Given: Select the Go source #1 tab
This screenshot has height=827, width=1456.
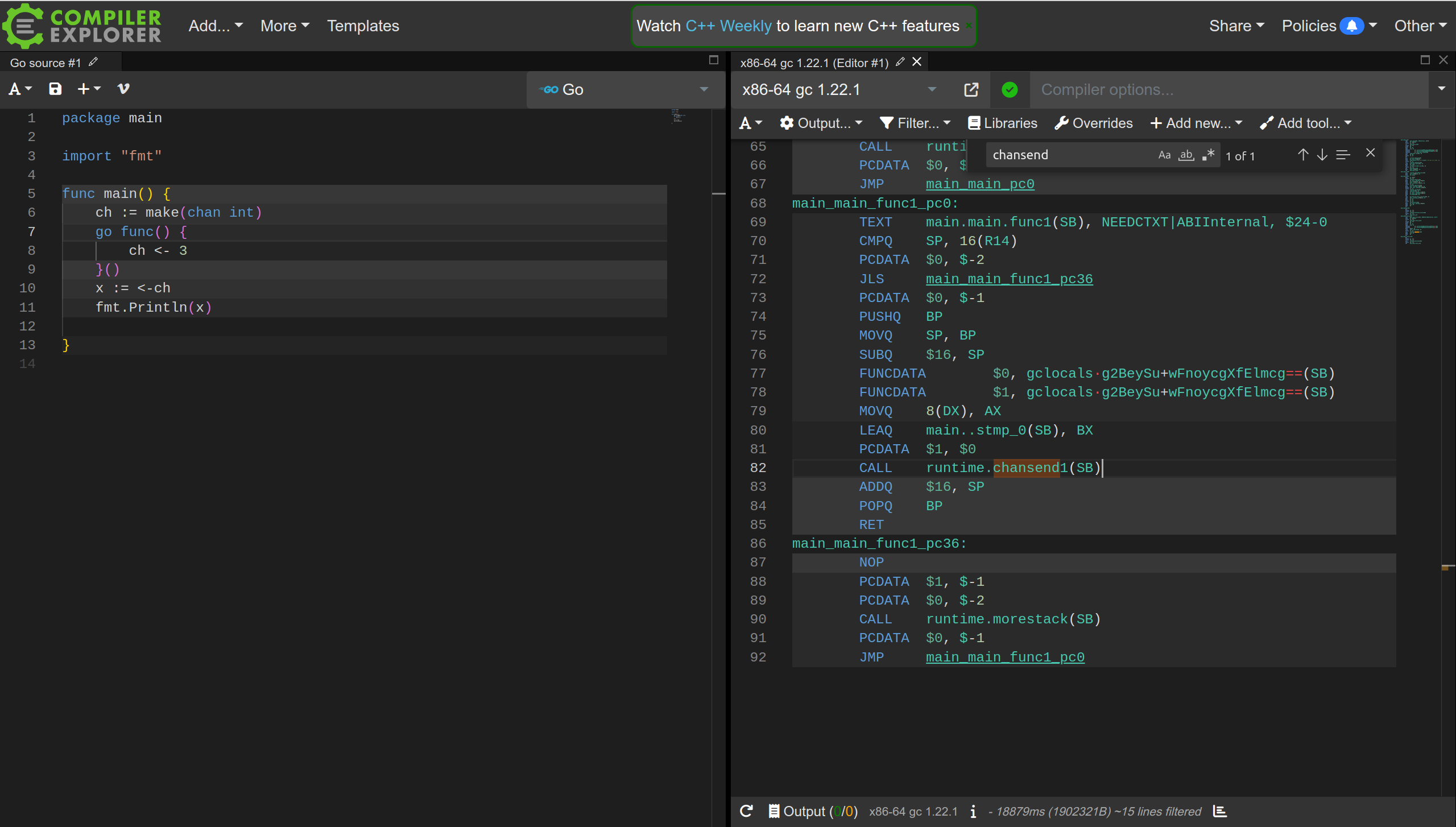Looking at the screenshot, I should 45,63.
